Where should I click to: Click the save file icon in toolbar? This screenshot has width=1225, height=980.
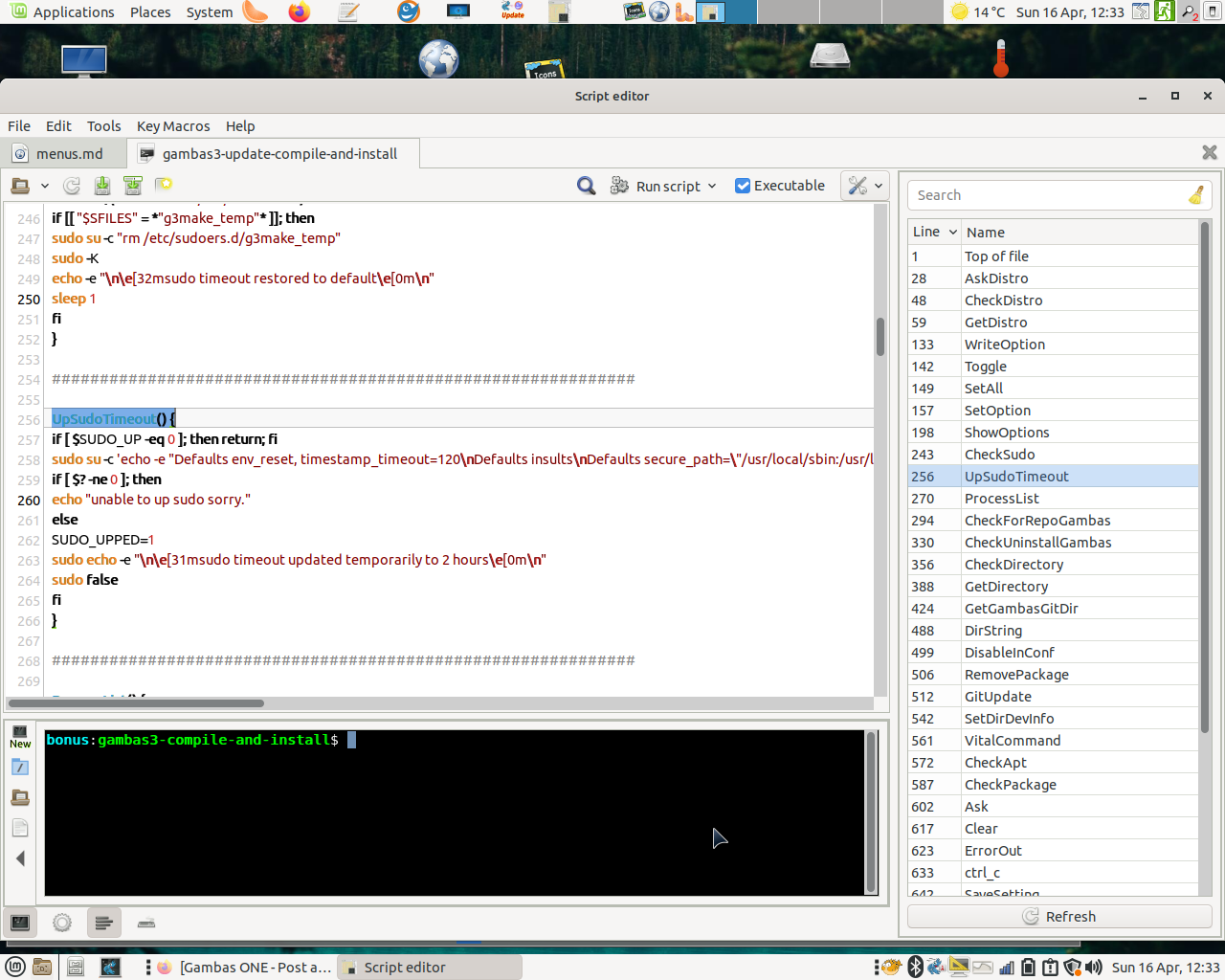[x=102, y=186]
